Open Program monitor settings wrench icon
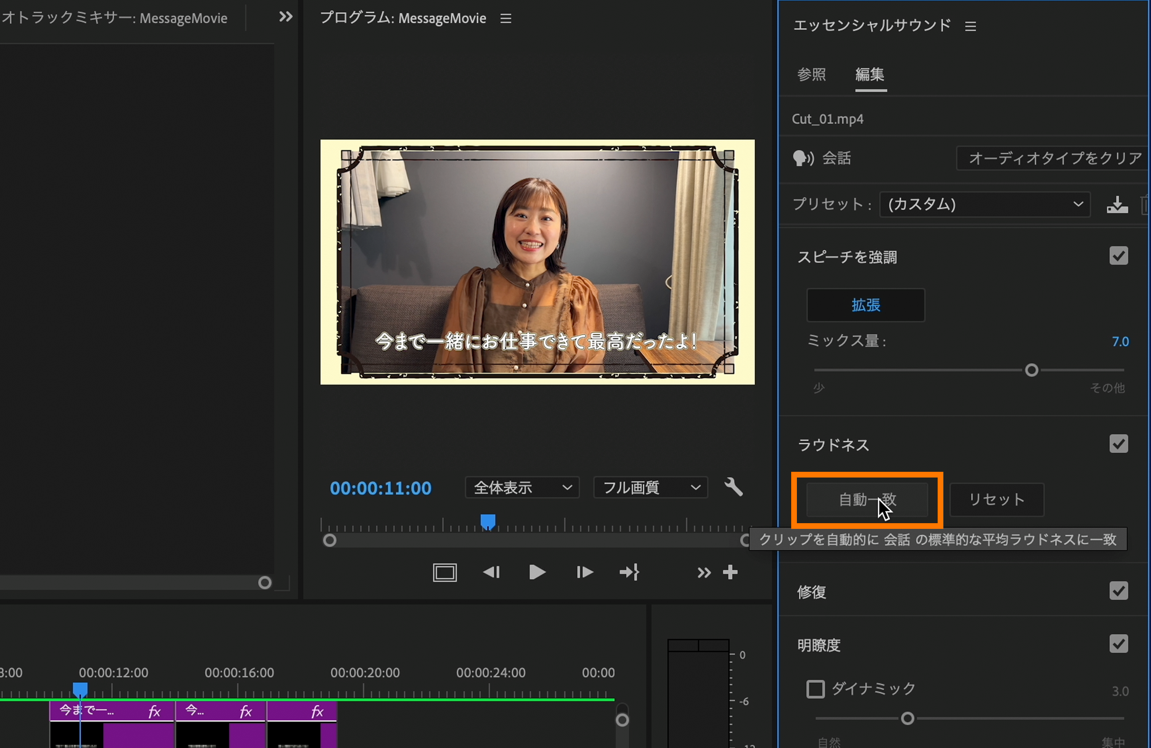The height and width of the screenshot is (748, 1151). pyautogui.click(x=733, y=487)
